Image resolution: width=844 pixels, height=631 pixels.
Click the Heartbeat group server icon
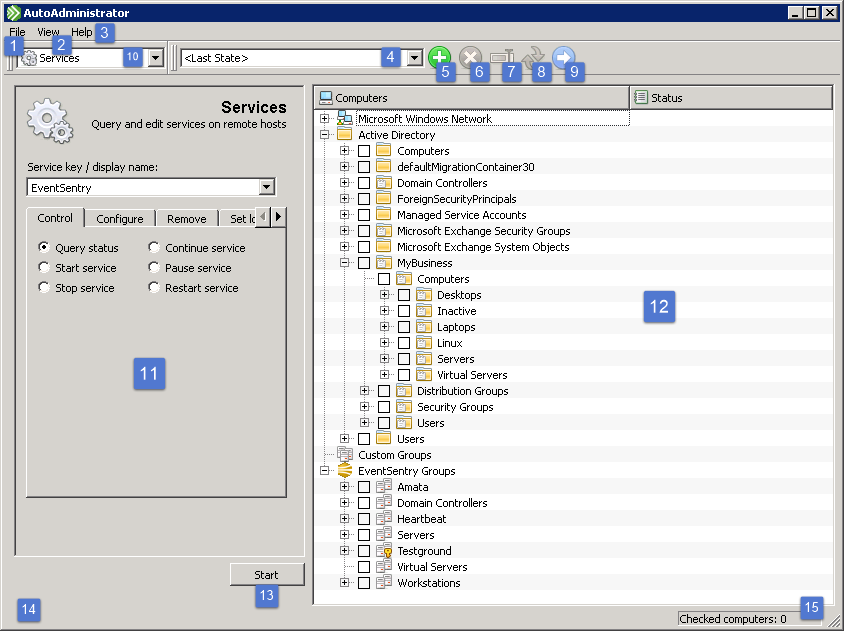(x=384, y=518)
